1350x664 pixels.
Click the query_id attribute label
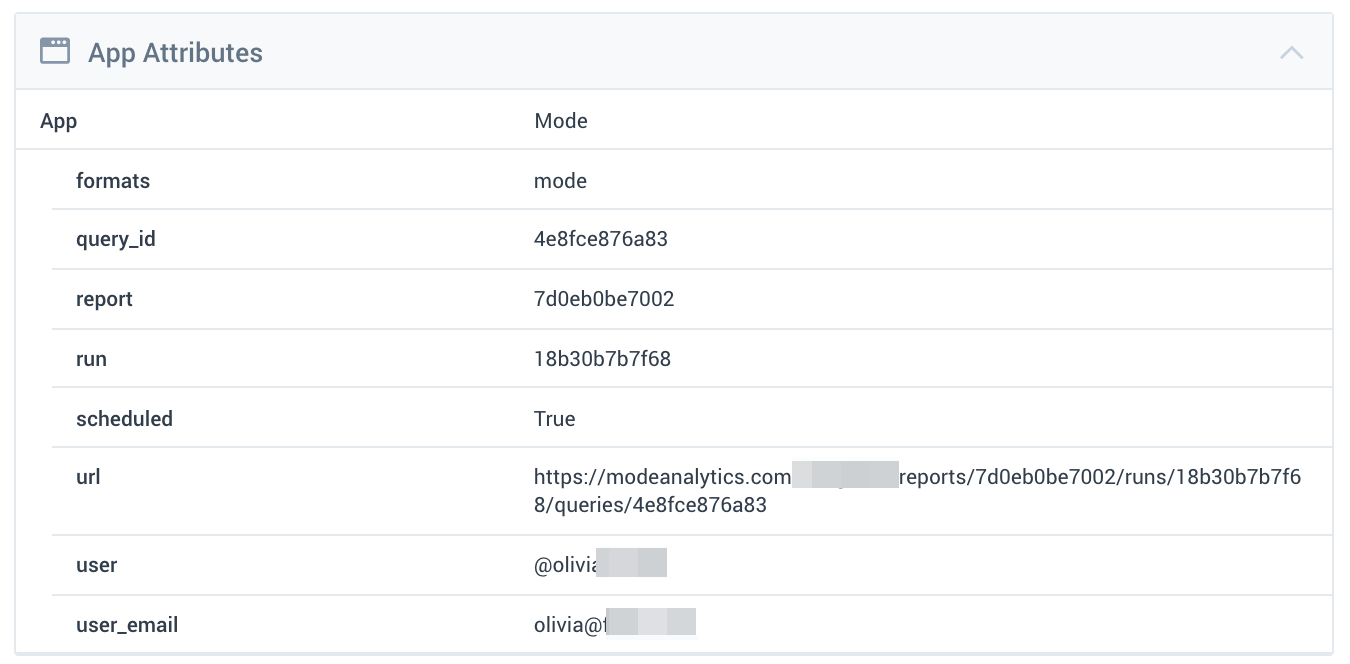(116, 240)
